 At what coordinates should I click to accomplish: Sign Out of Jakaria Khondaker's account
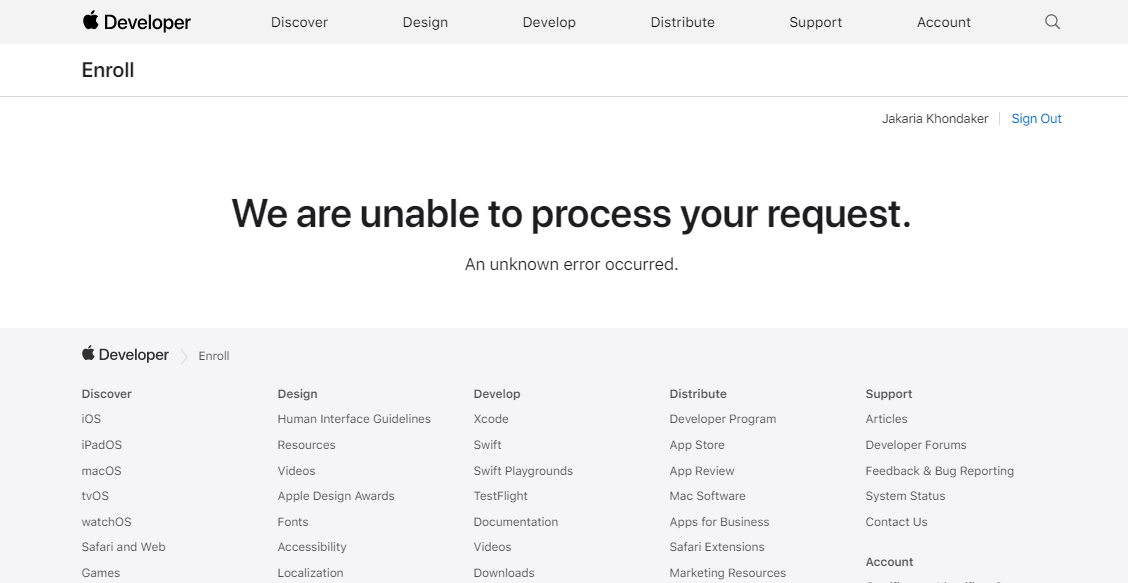click(x=1036, y=118)
